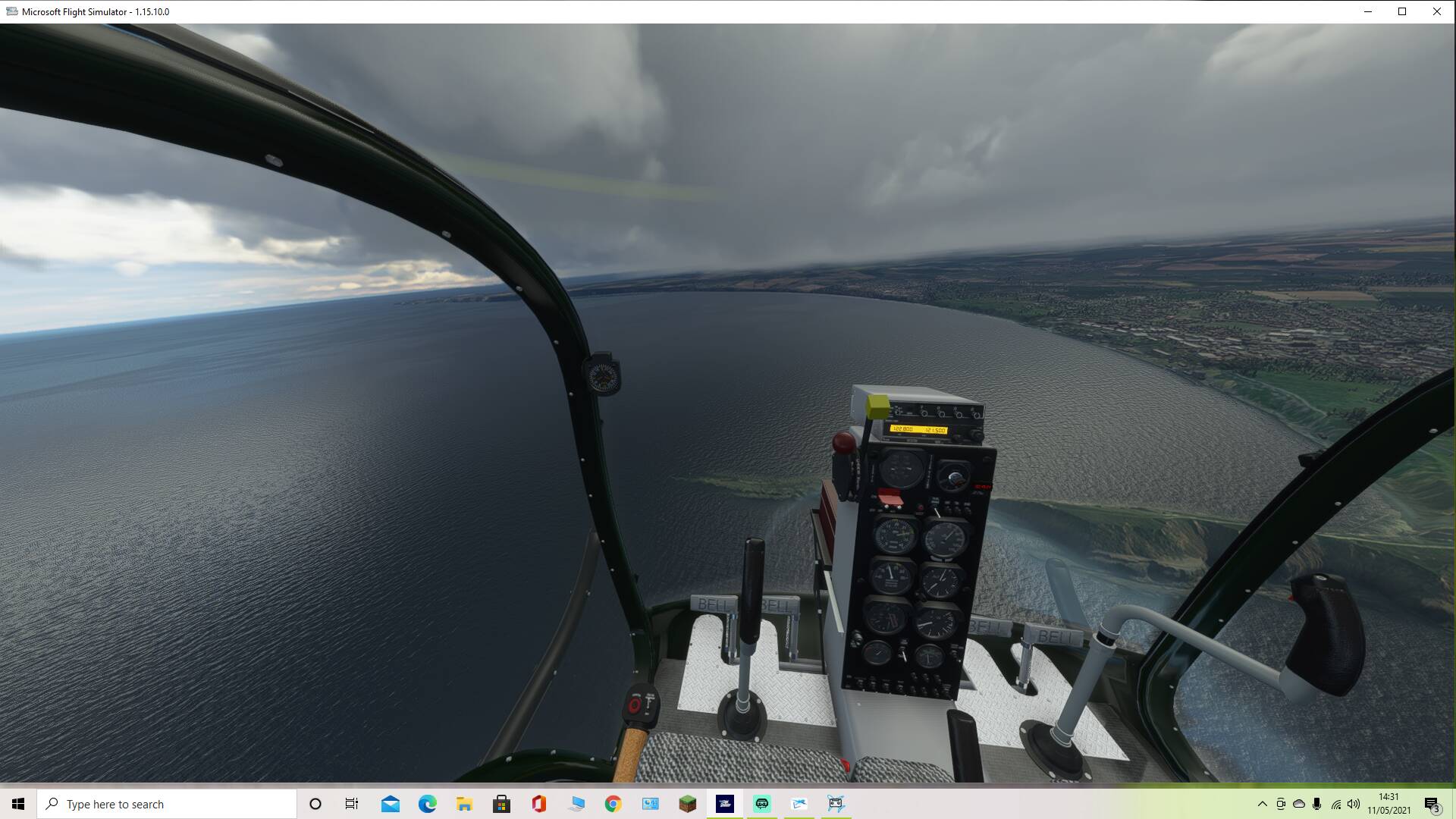The width and height of the screenshot is (1456, 819).
Task: Open Microsoft Store from the taskbar
Action: pos(501,804)
